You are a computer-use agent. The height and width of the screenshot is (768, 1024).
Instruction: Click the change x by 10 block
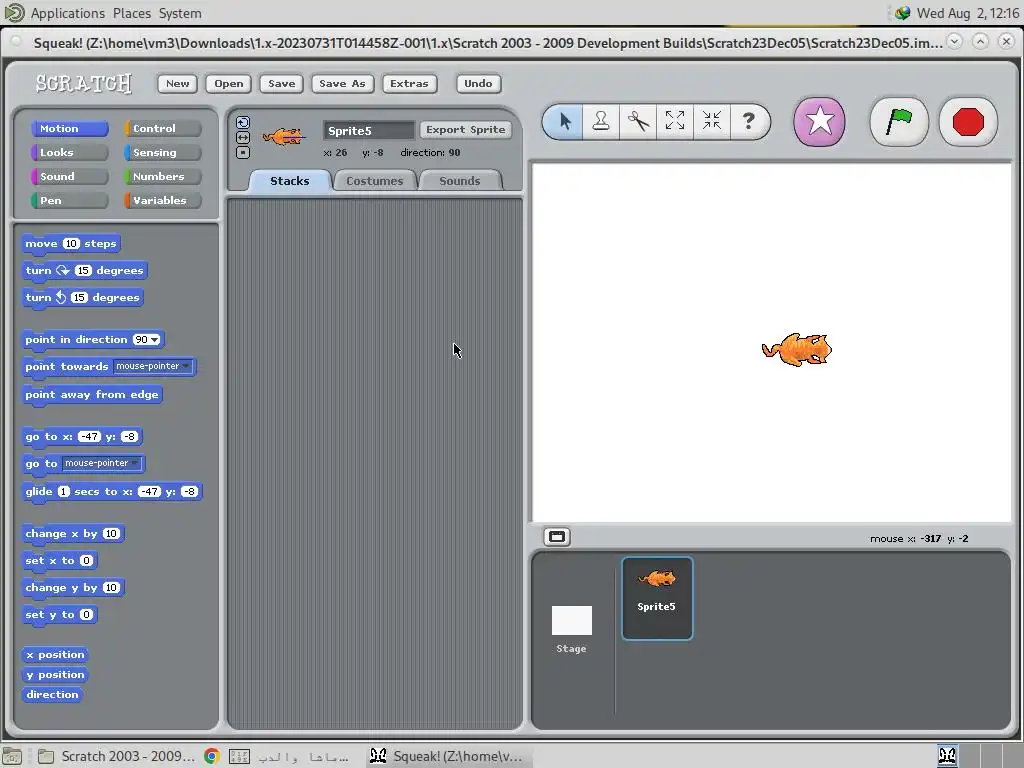coord(72,534)
